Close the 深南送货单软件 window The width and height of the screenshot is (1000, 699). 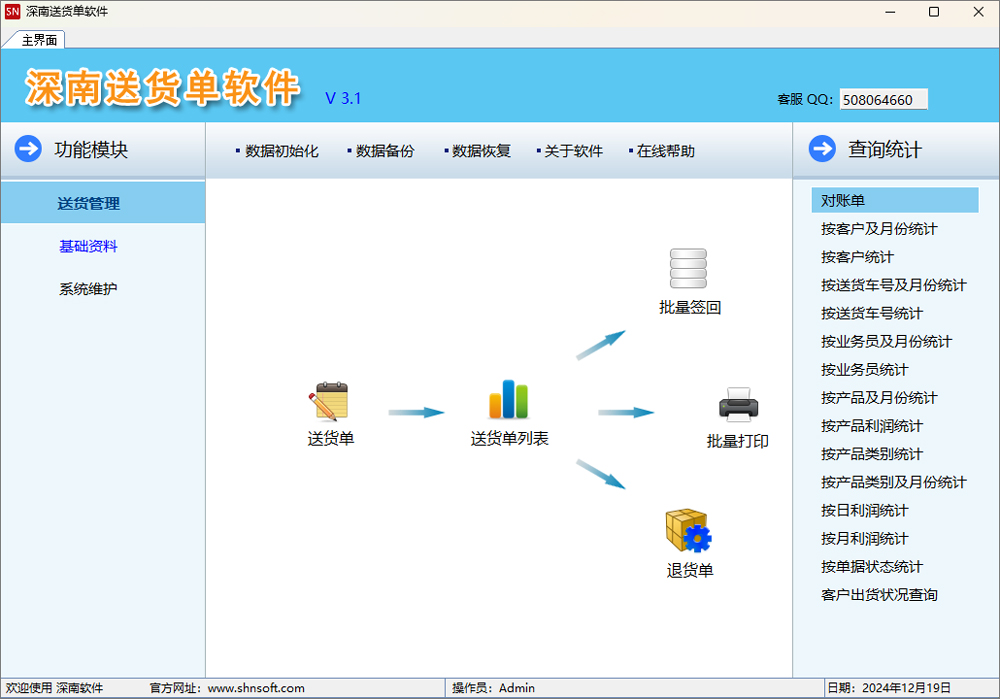click(978, 12)
